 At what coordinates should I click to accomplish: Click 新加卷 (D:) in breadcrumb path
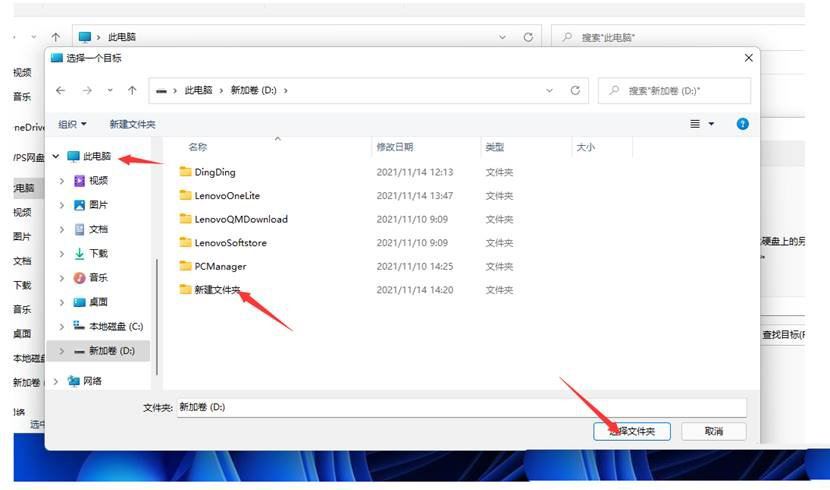point(254,90)
